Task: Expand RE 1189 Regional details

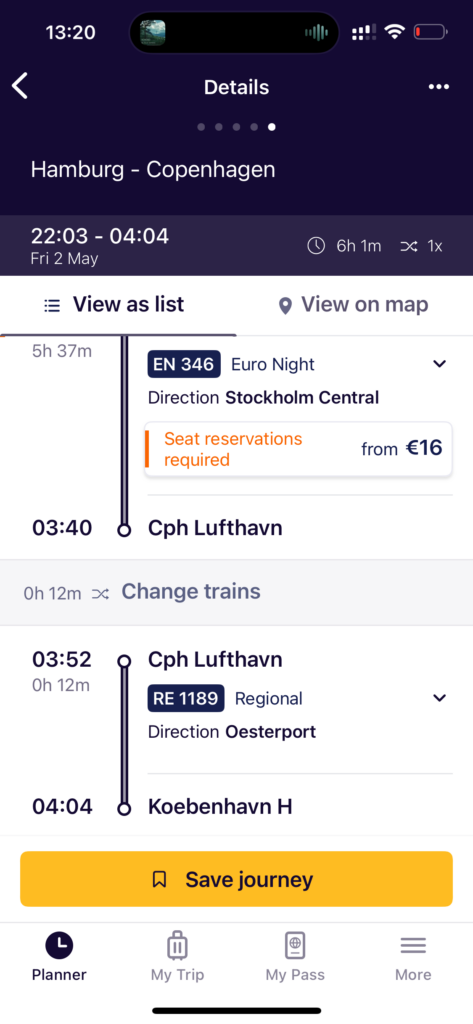Action: pyautogui.click(x=440, y=698)
